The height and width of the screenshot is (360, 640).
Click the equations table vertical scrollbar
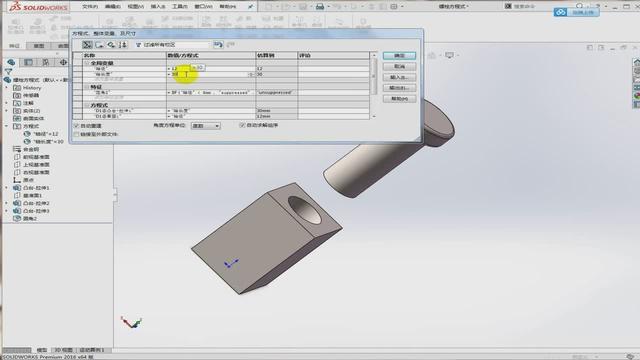[373, 86]
